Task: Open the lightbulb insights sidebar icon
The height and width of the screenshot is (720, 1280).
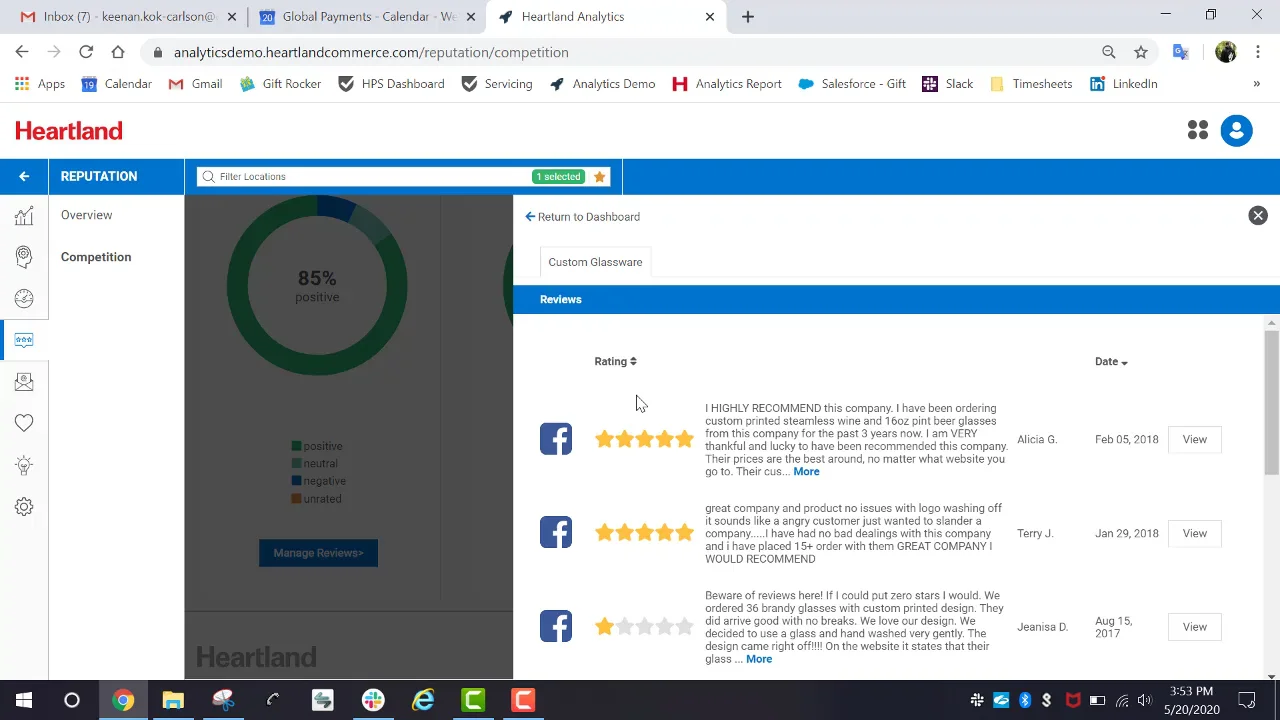Action: pos(24,465)
